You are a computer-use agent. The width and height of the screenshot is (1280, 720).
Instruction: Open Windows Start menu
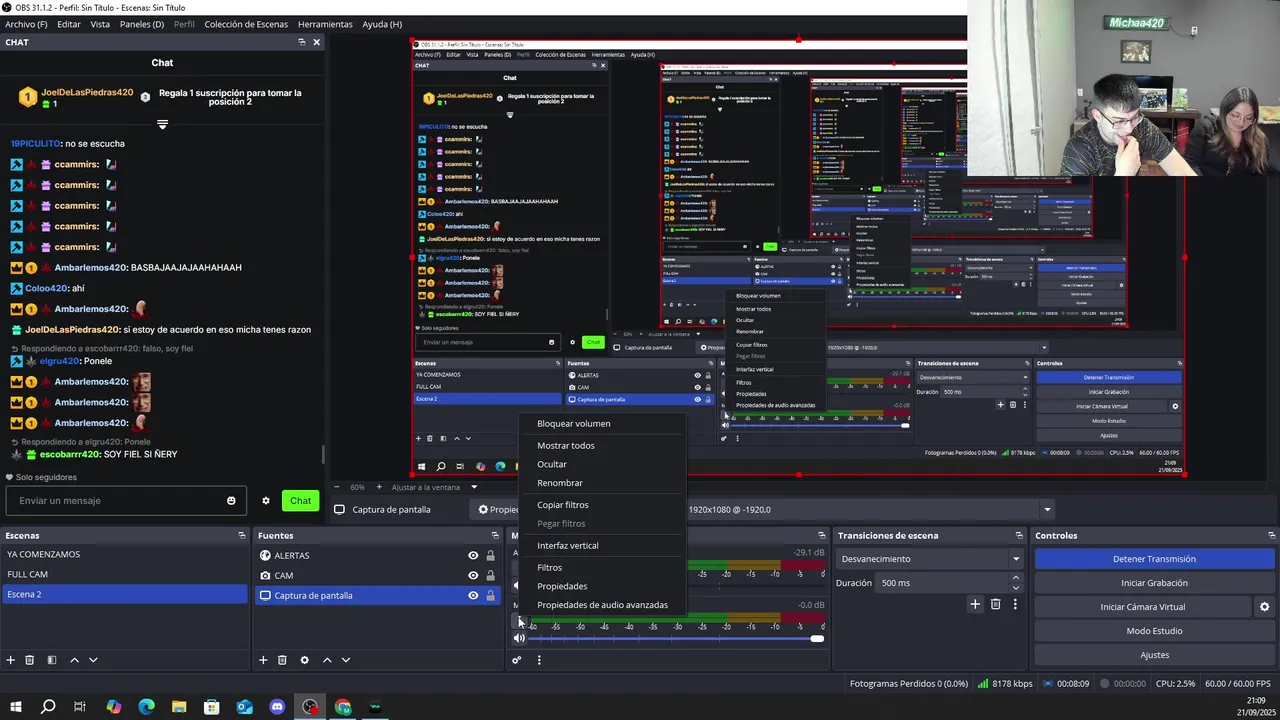[16, 707]
